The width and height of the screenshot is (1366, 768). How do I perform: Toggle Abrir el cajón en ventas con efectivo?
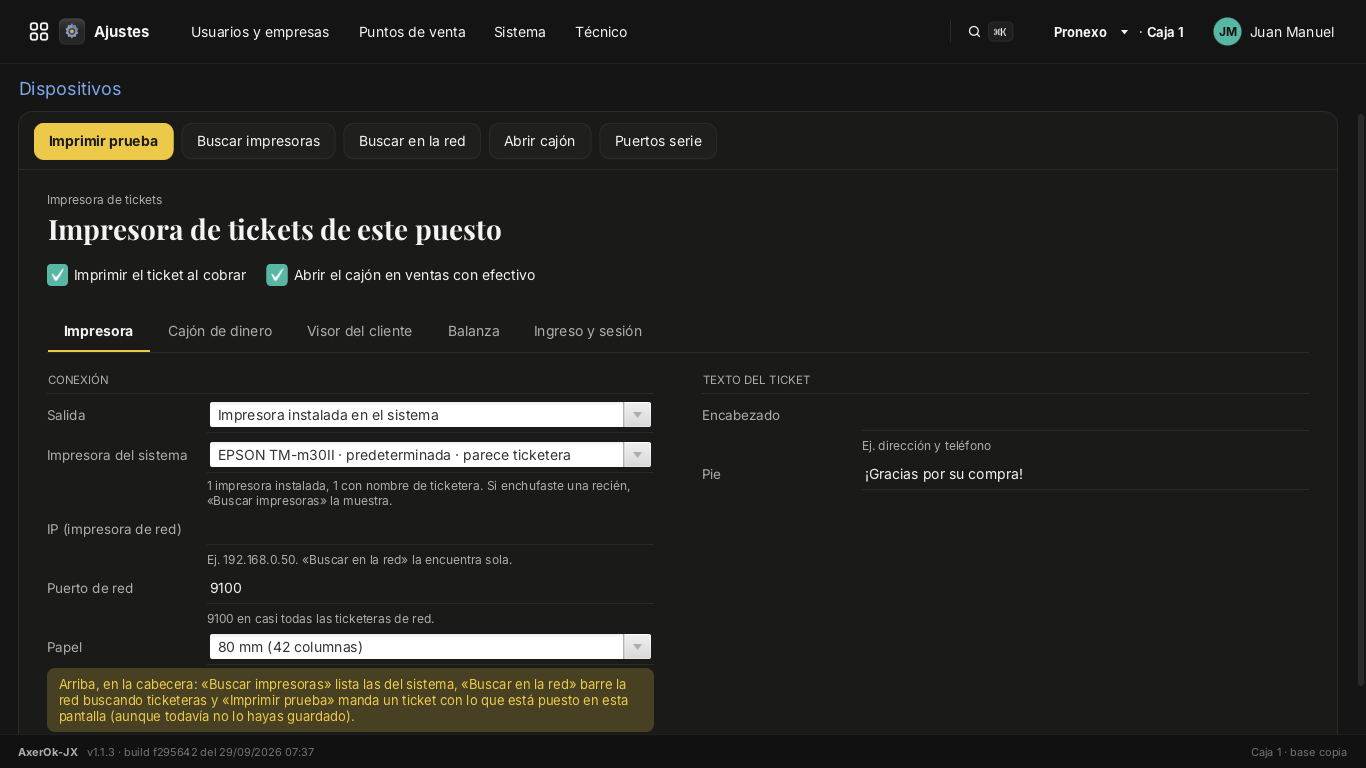coord(277,275)
